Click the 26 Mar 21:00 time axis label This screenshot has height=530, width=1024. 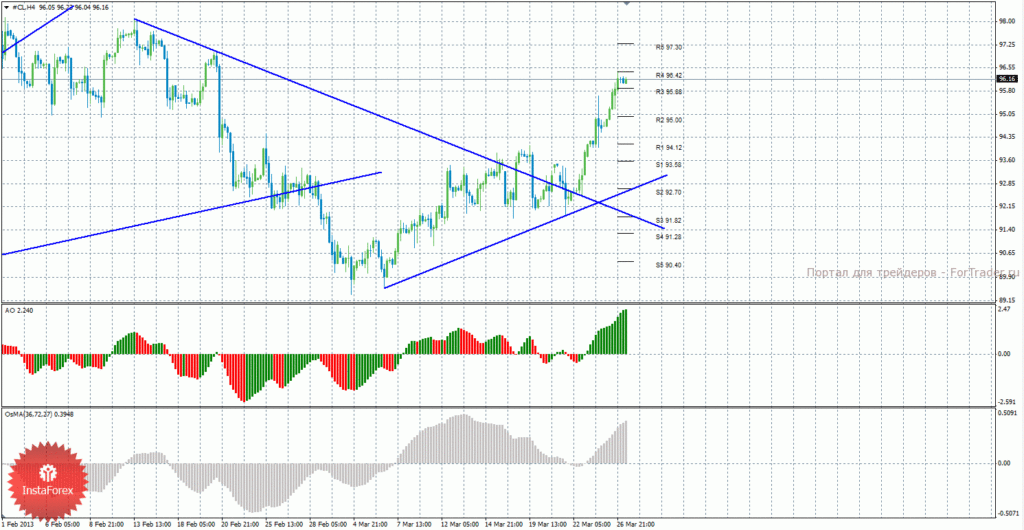click(x=635, y=525)
